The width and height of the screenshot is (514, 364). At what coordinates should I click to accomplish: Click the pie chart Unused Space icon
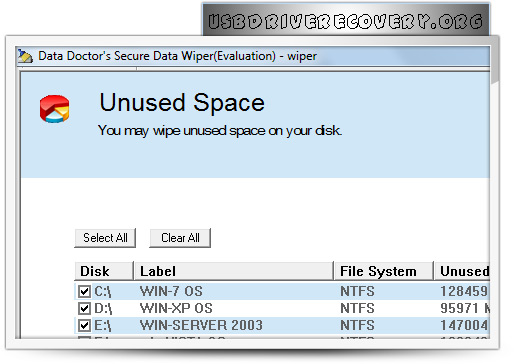[54, 109]
